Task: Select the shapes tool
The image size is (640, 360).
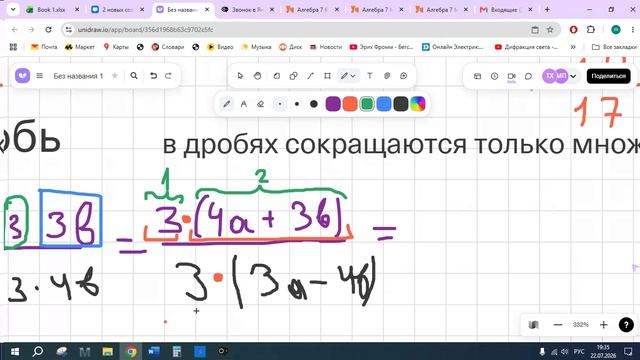Action: tap(293, 76)
